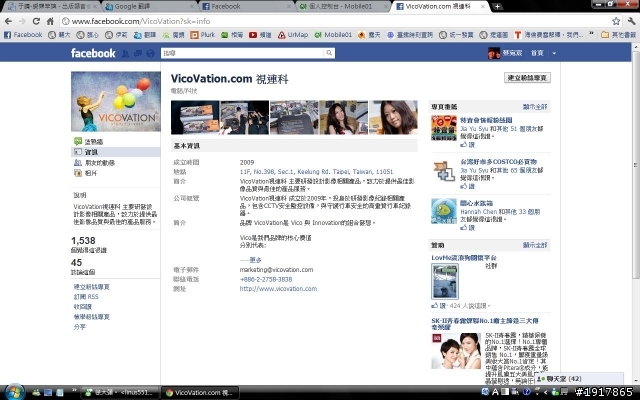The image size is (640, 400).
Task: Open the Plurk bookmark
Action: click(203, 35)
